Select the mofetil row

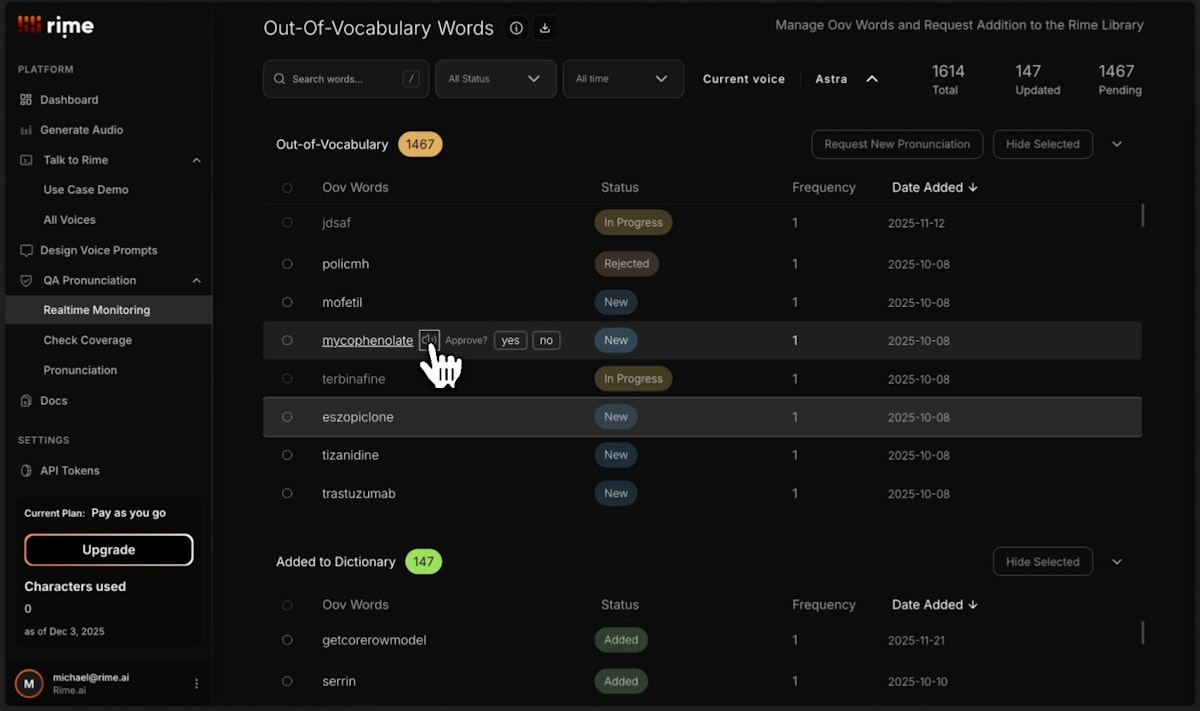coord(287,302)
